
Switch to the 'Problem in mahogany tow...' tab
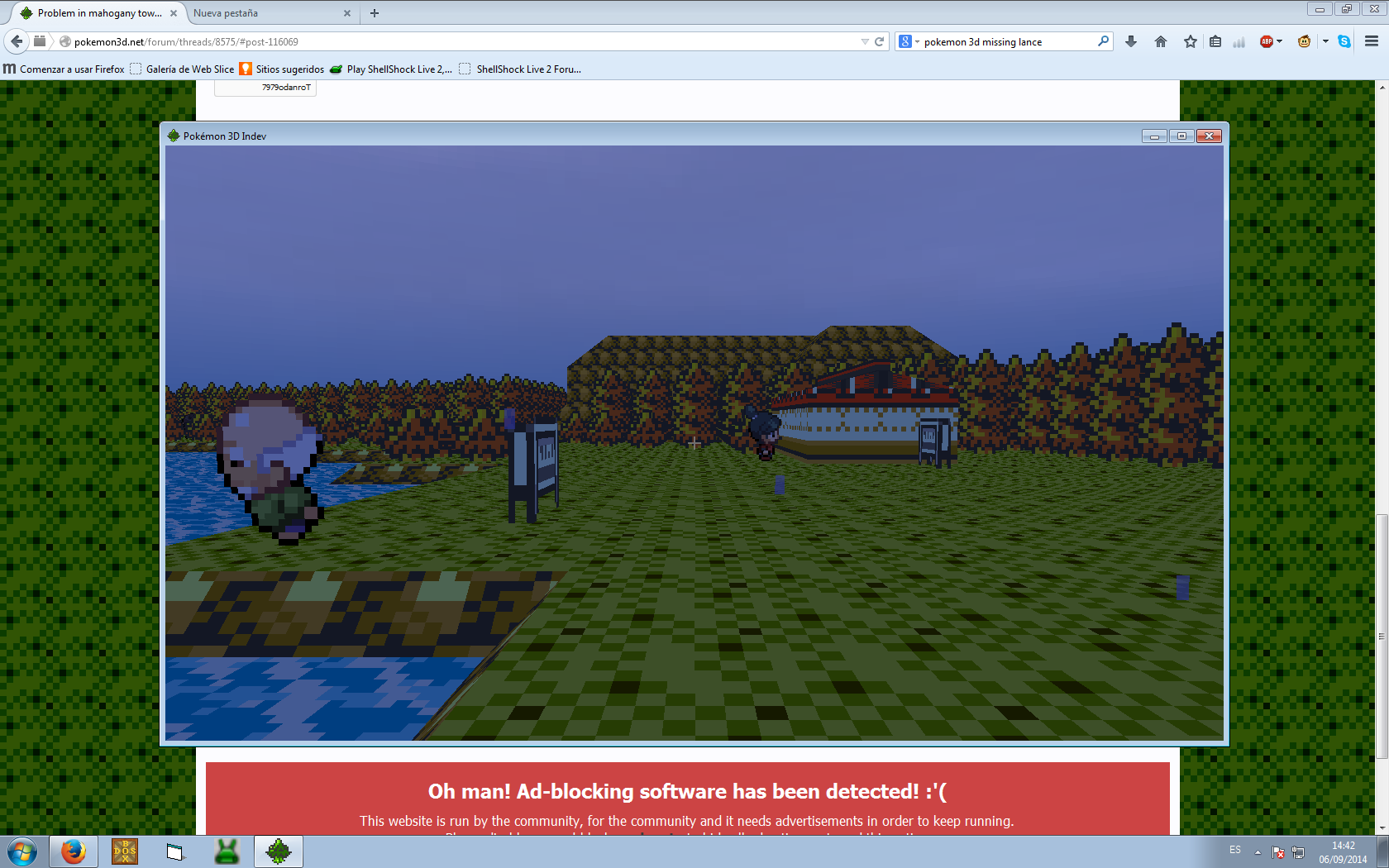[100, 13]
